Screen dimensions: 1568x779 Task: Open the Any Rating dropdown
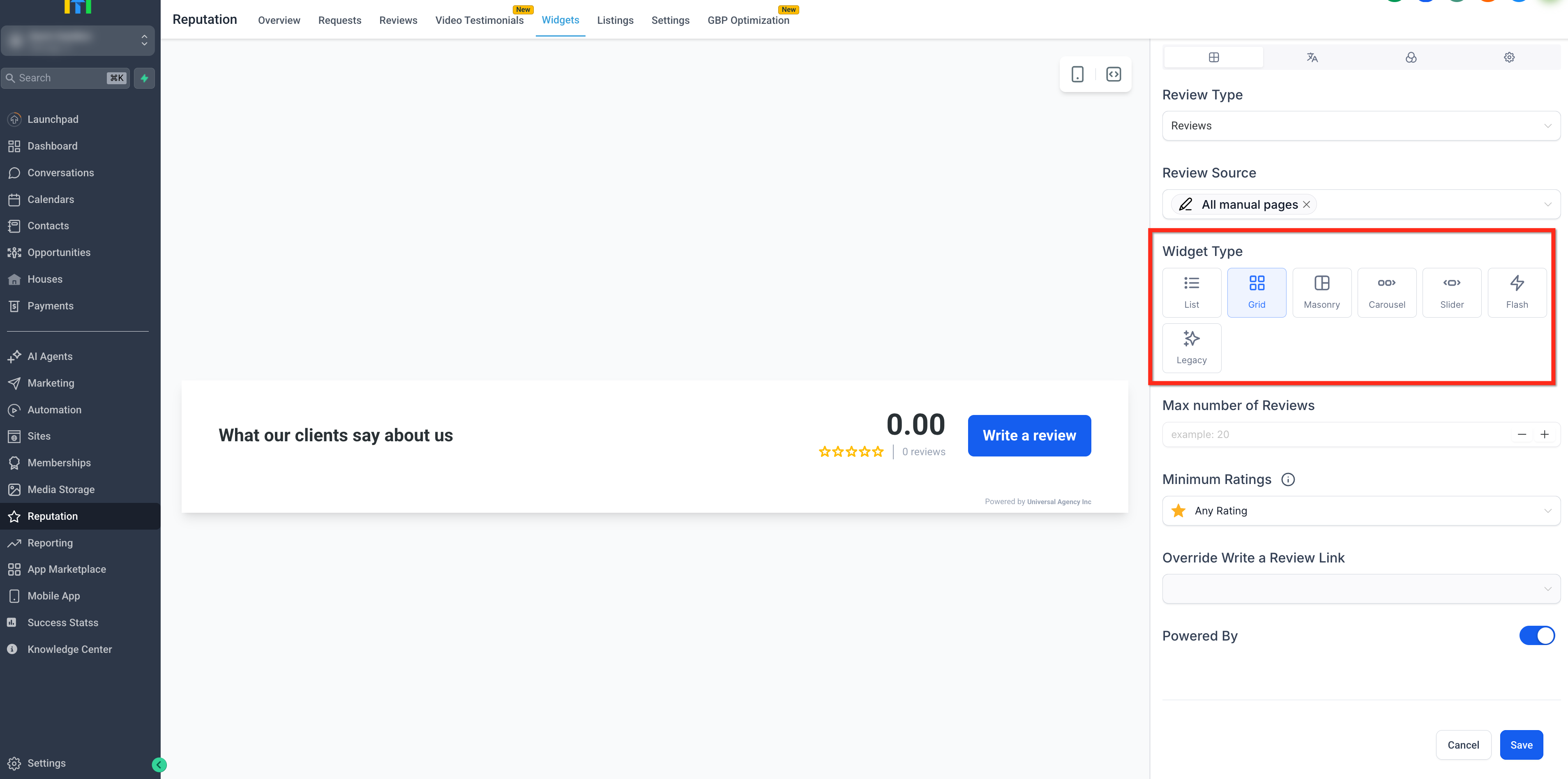1361,511
